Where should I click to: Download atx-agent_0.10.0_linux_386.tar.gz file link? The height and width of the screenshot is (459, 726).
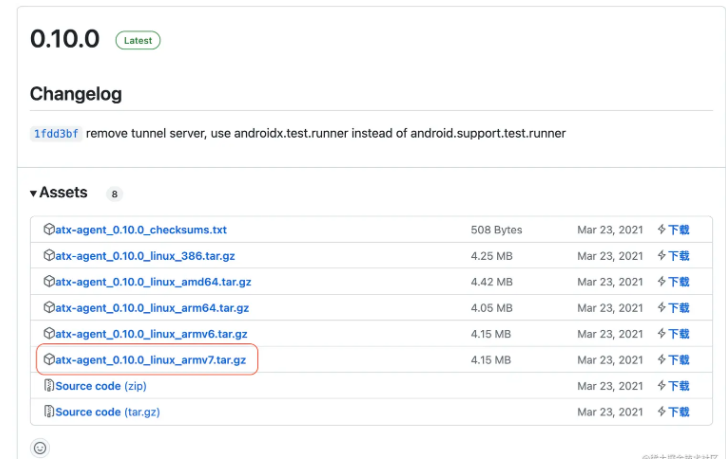[145, 256]
